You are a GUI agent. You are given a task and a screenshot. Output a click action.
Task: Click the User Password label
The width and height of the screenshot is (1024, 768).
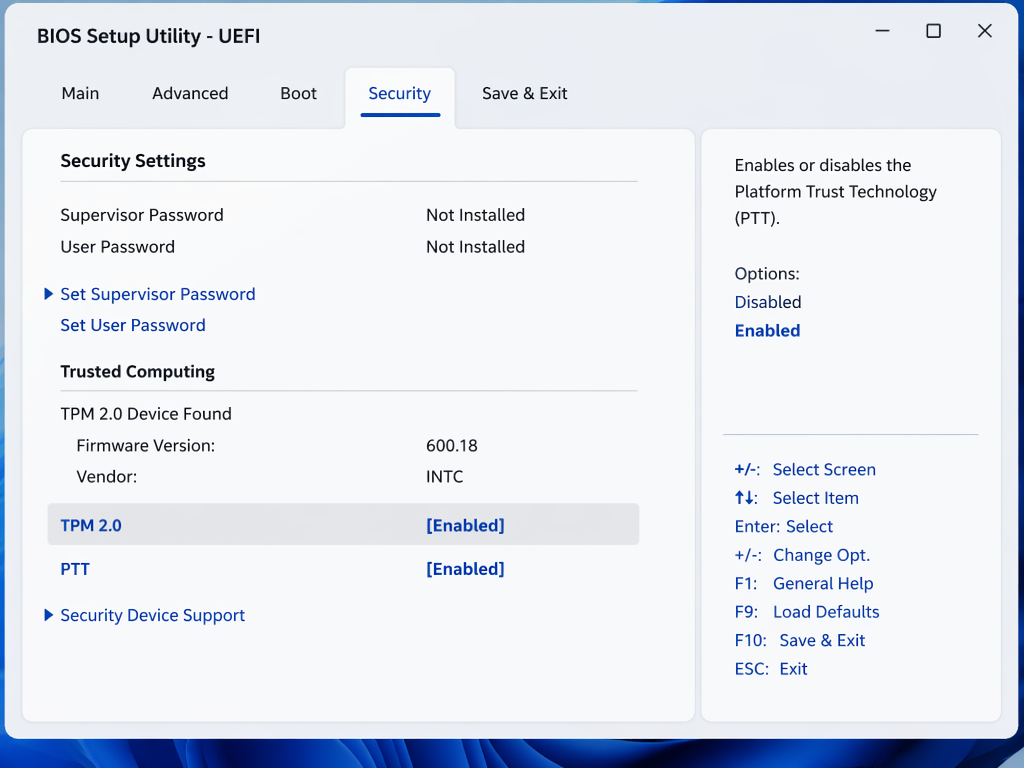click(x=118, y=247)
